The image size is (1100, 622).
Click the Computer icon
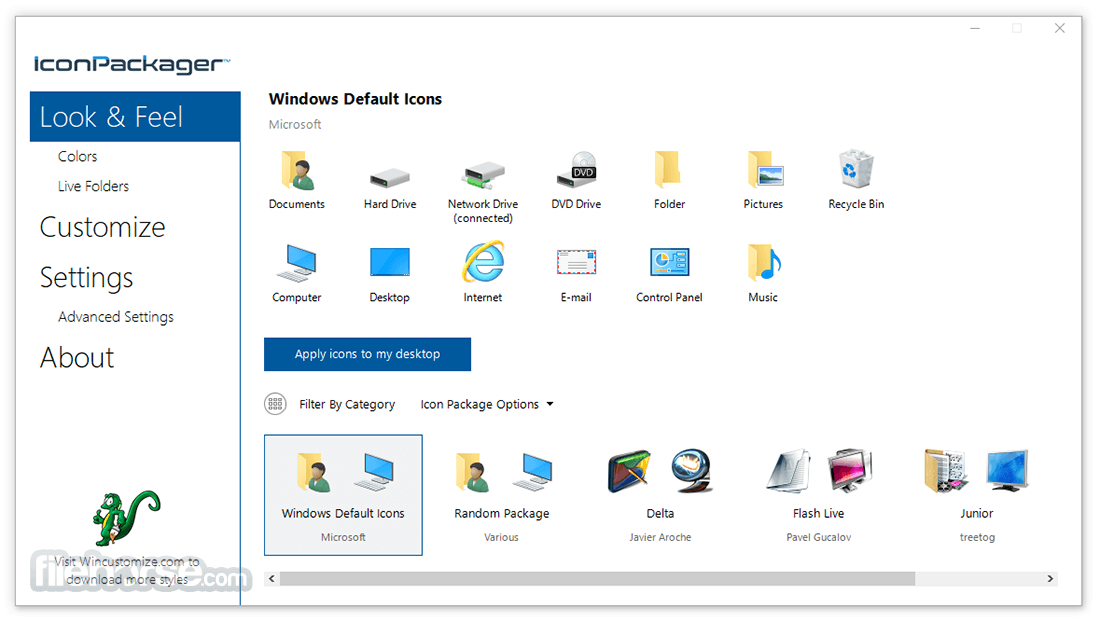(297, 263)
